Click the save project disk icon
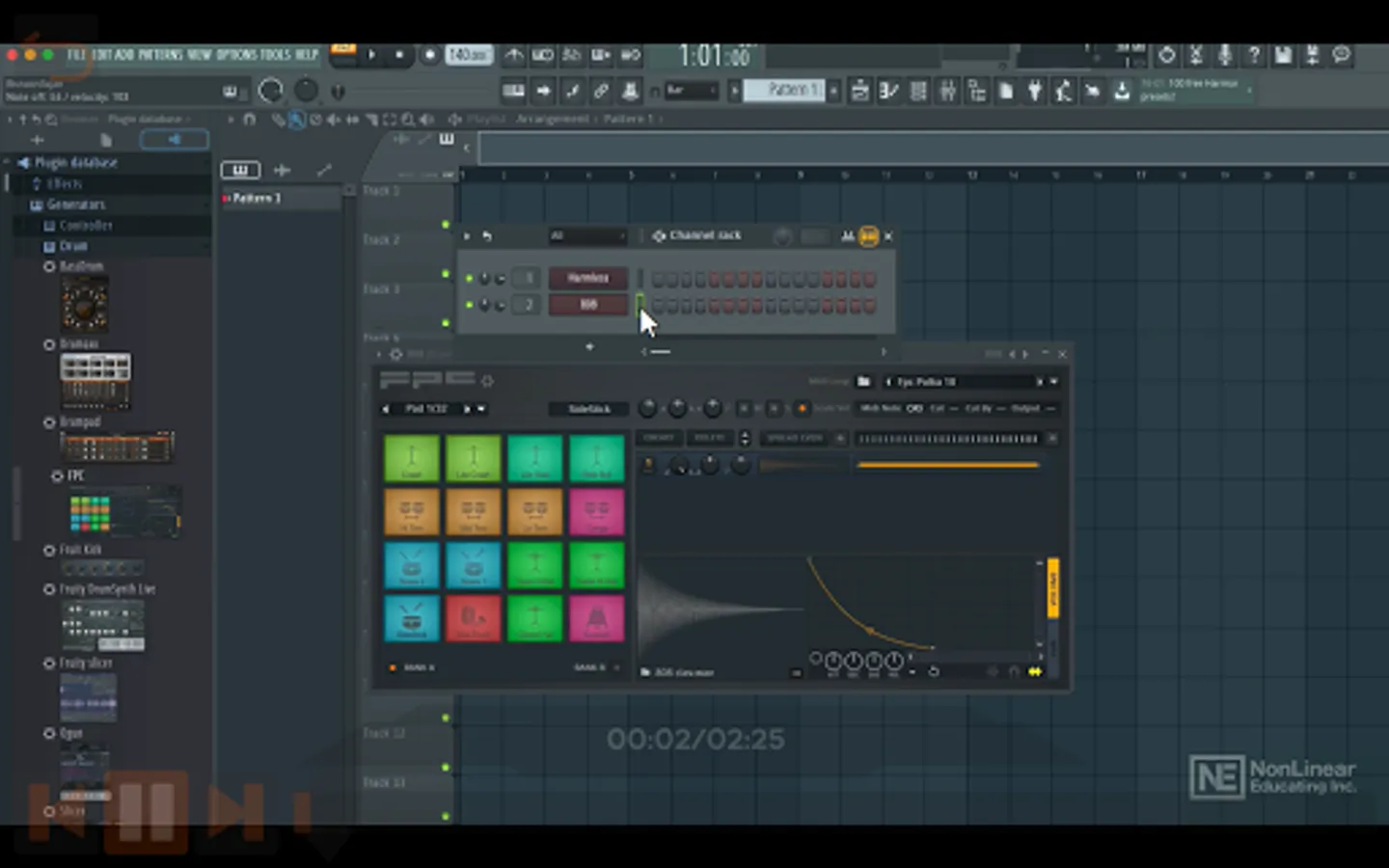1389x868 pixels. [1283, 56]
